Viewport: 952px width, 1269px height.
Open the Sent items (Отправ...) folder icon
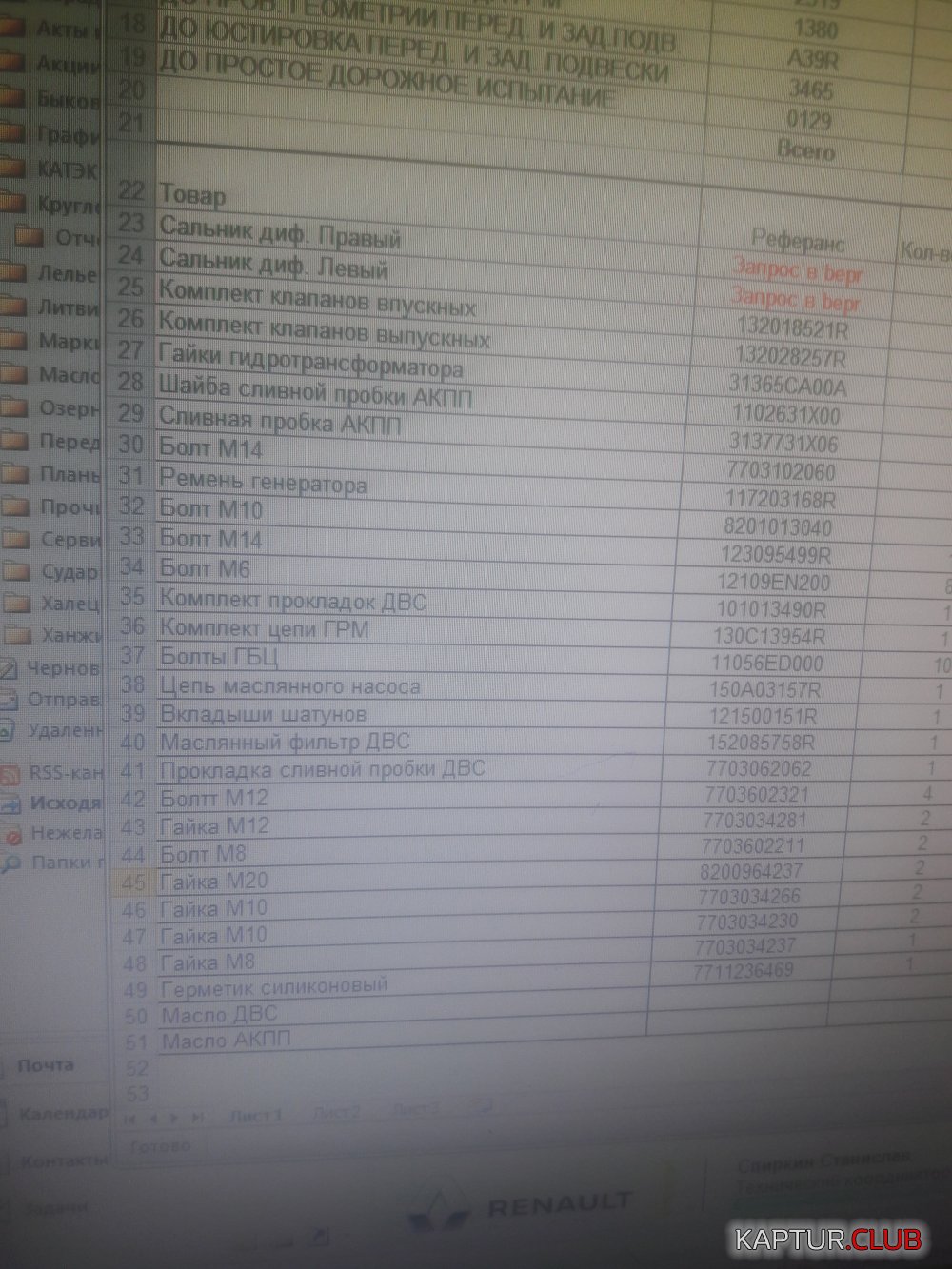click(x=8, y=701)
